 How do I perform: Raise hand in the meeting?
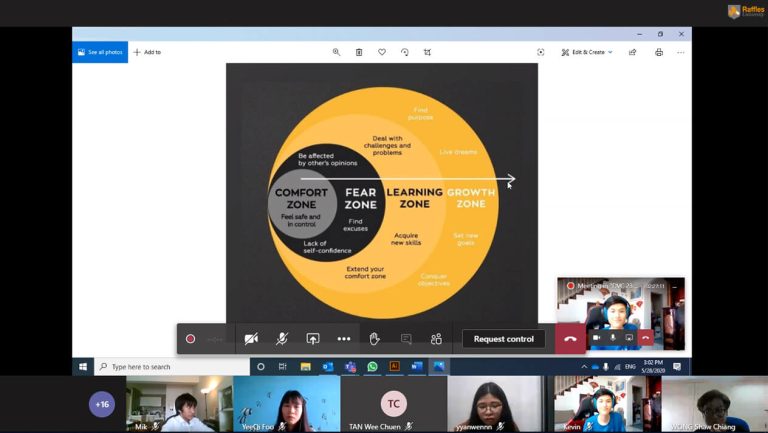(374, 339)
